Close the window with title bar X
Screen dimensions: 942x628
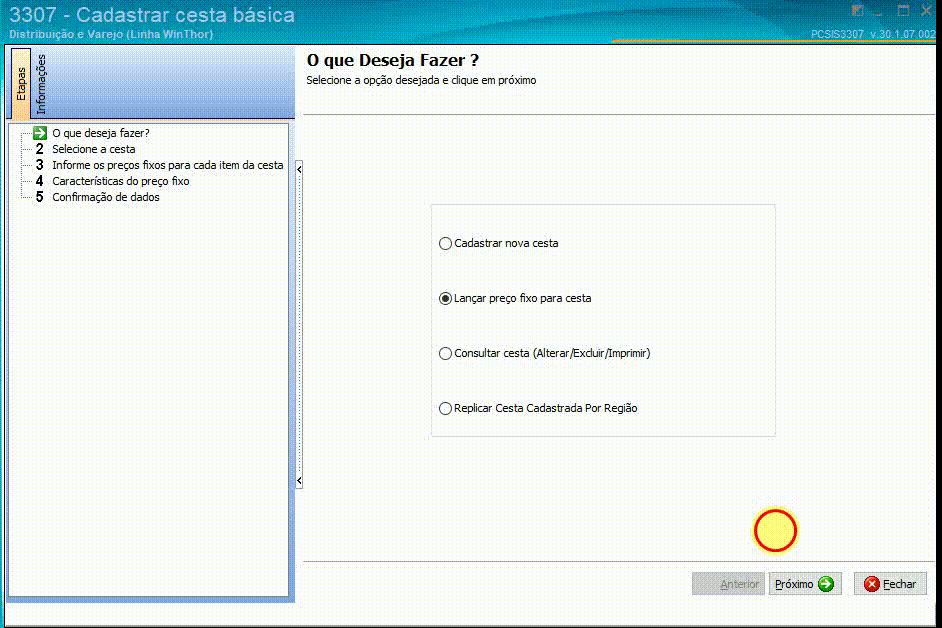coord(926,11)
